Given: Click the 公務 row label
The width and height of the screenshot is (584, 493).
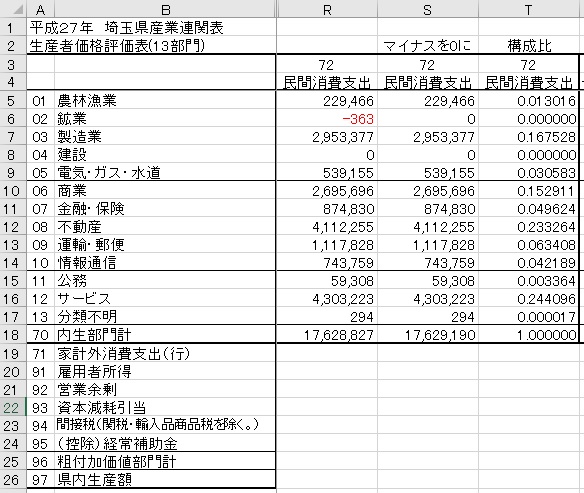Looking at the screenshot, I should (x=72, y=281).
